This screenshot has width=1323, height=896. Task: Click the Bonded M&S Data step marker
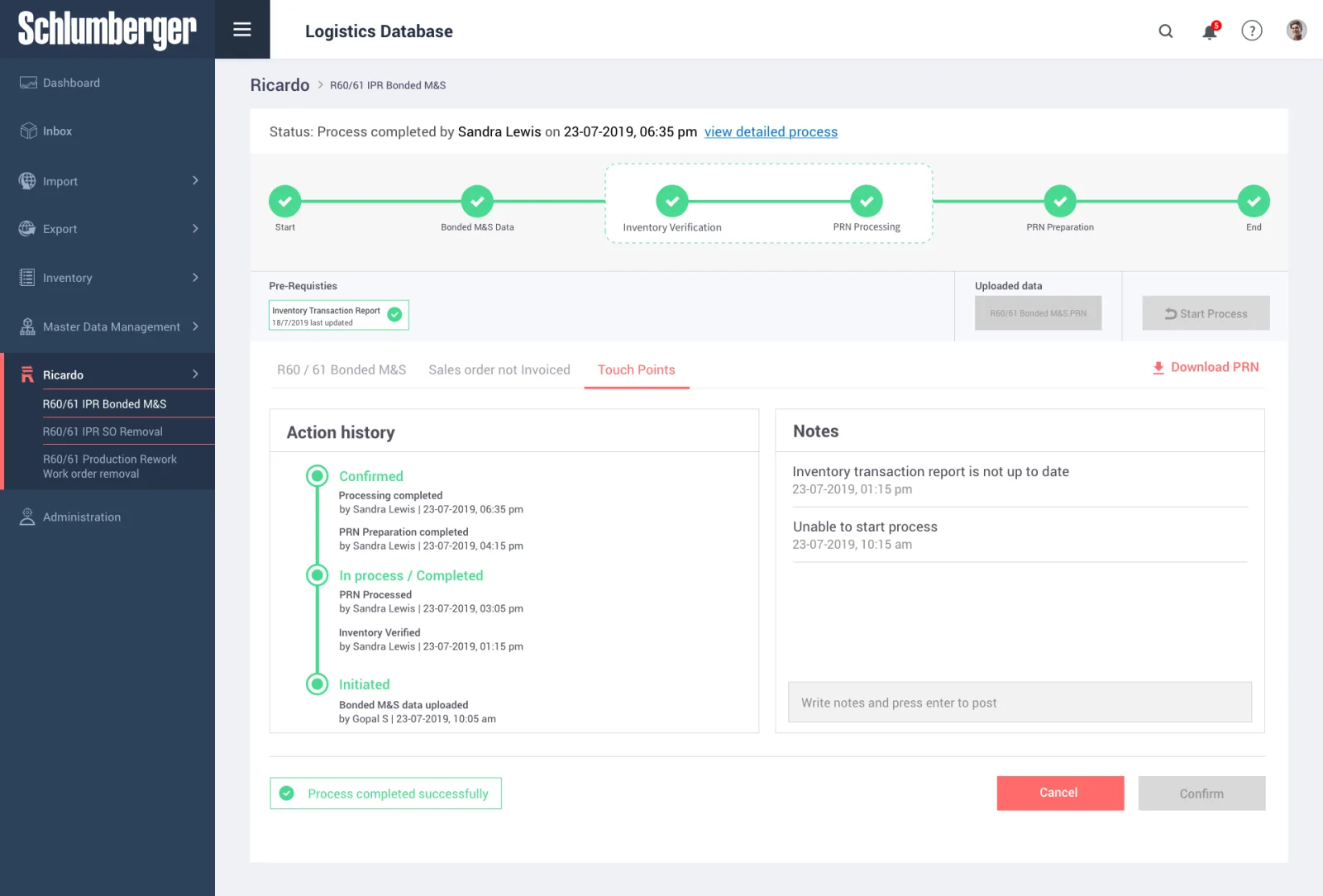(477, 201)
